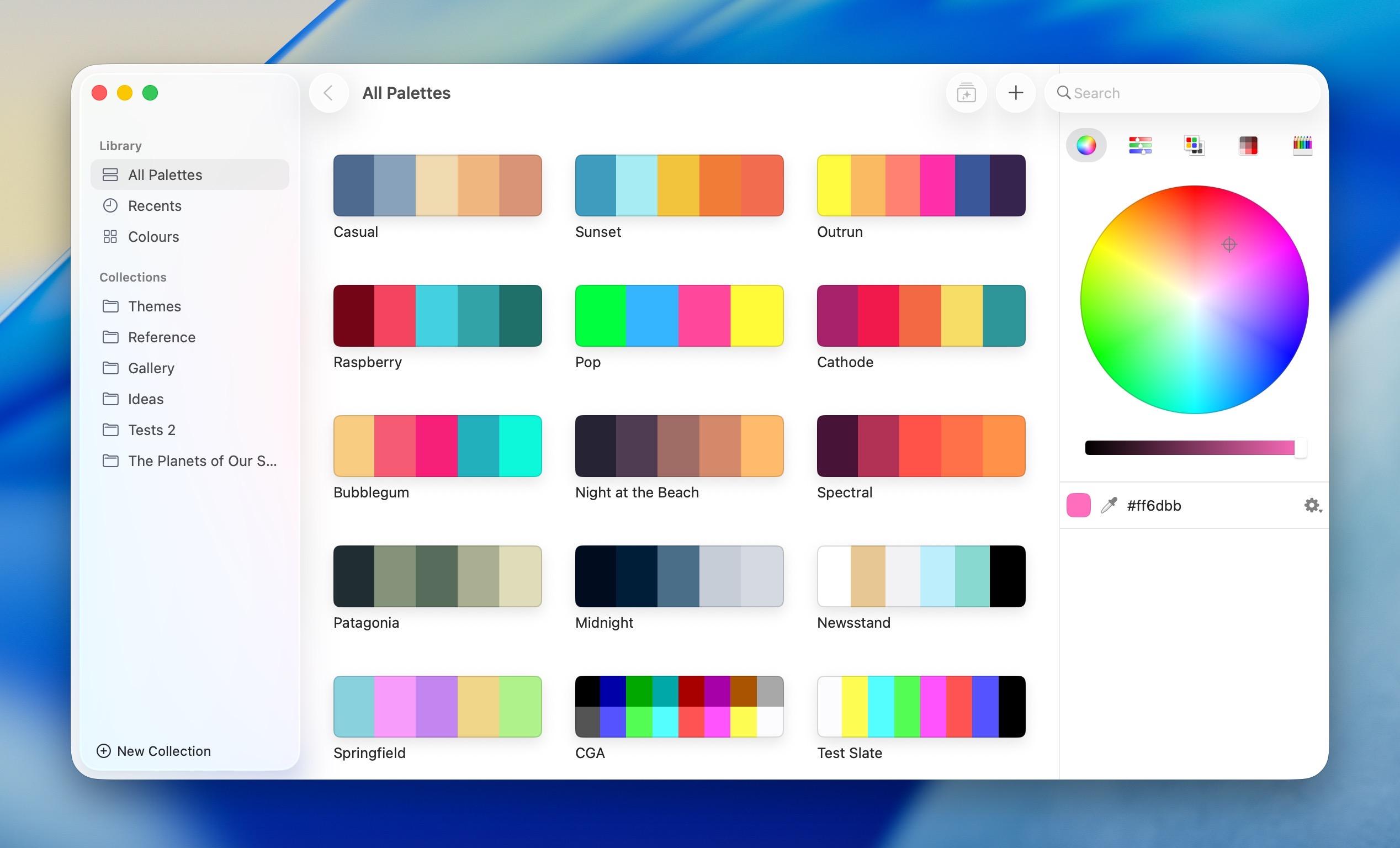Open the Newsstand palette
Image resolution: width=1400 pixels, height=848 pixels.
click(921, 576)
